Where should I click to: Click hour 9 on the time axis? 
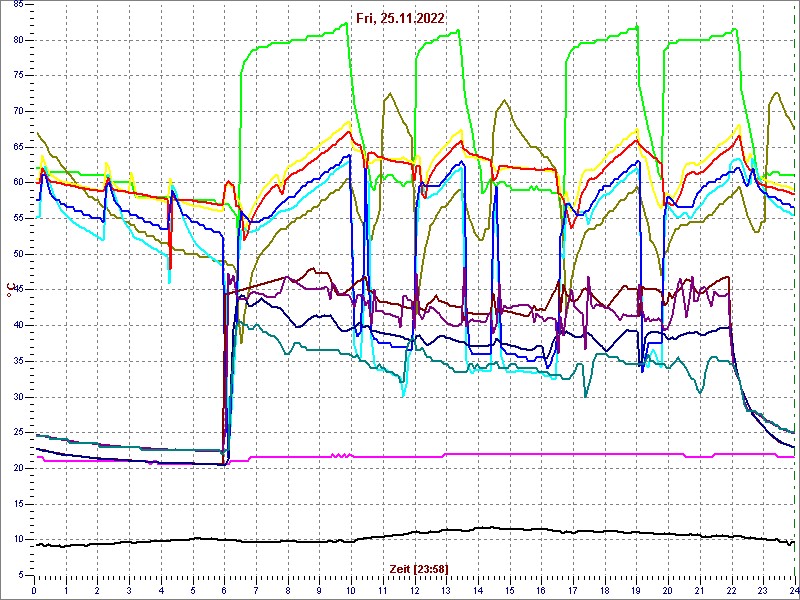coord(319,590)
